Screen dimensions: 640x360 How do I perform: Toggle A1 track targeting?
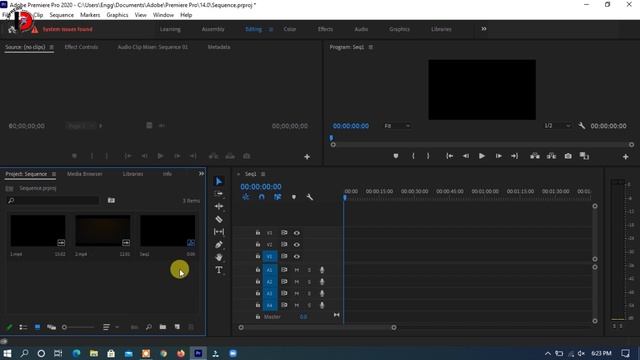269,270
